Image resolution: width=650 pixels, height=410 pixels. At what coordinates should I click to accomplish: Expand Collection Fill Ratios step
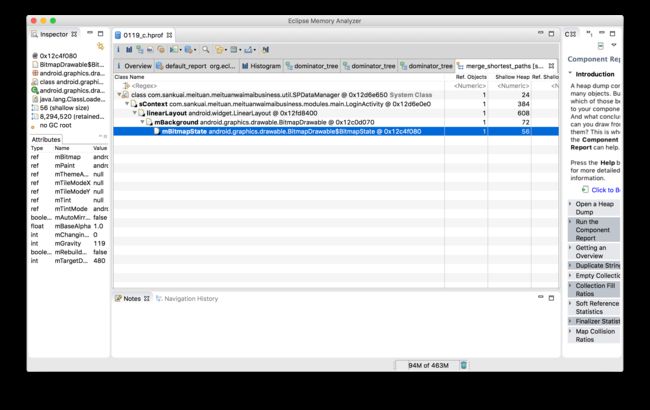(x=570, y=286)
